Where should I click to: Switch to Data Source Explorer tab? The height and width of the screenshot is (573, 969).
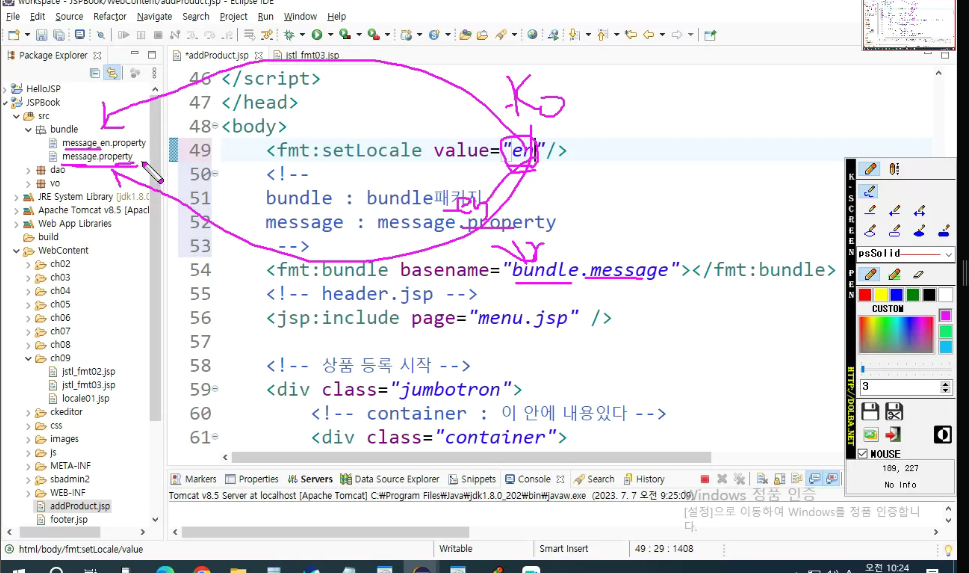(390, 479)
